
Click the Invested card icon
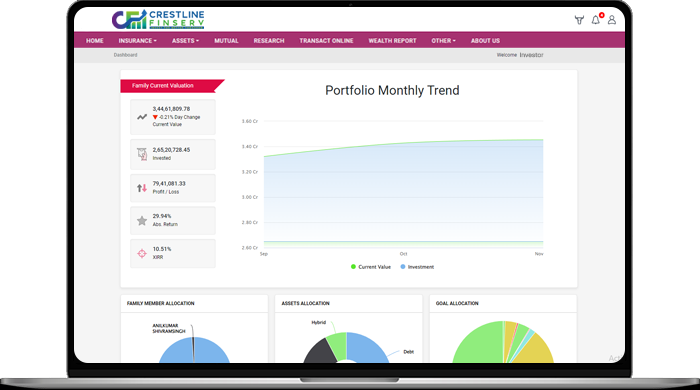pyautogui.click(x=142, y=154)
